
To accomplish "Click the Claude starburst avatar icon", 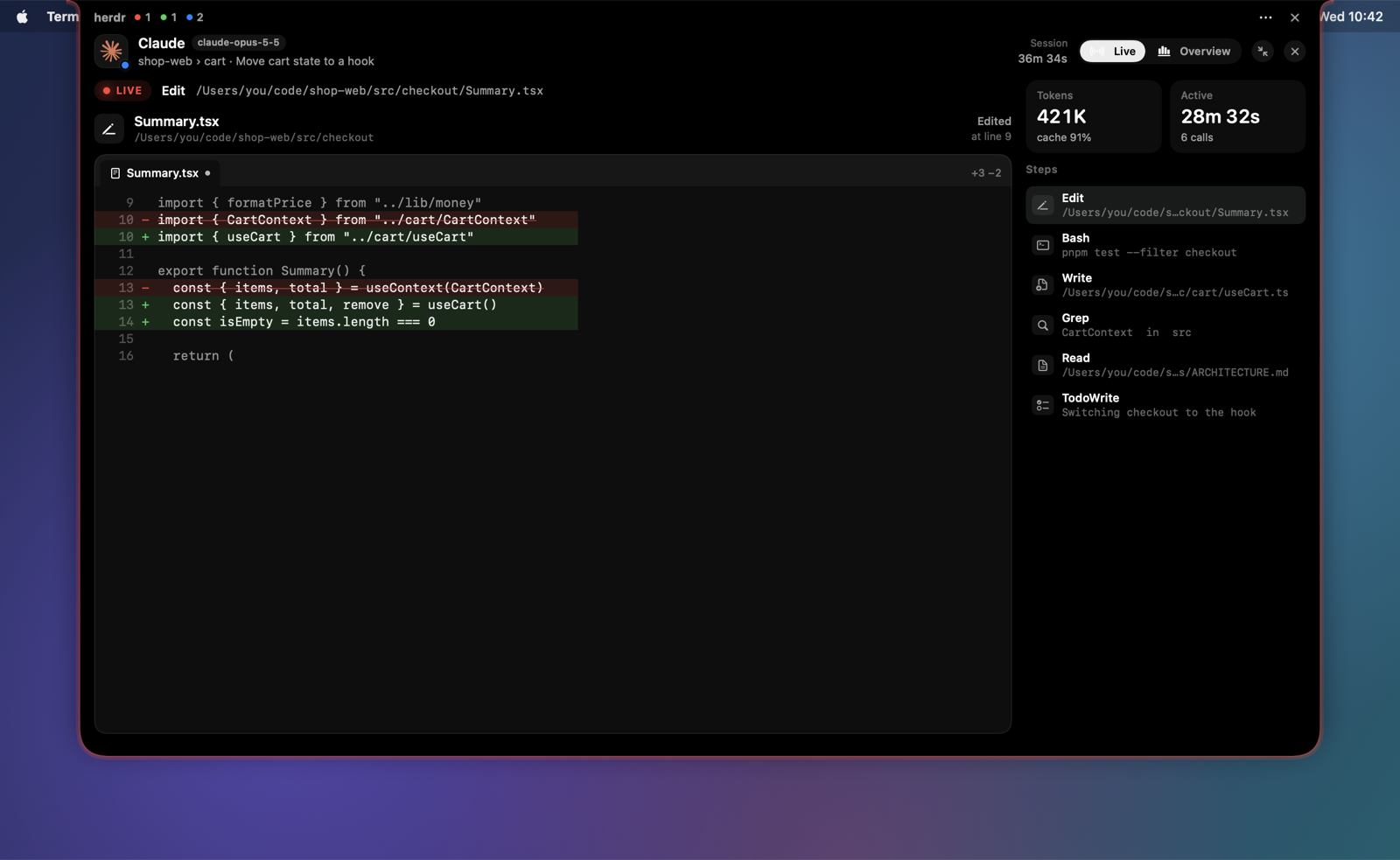I will click(111, 52).
